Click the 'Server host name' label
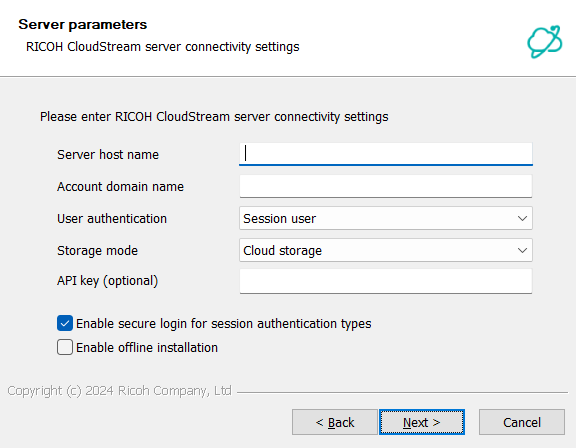 [108, 155]
